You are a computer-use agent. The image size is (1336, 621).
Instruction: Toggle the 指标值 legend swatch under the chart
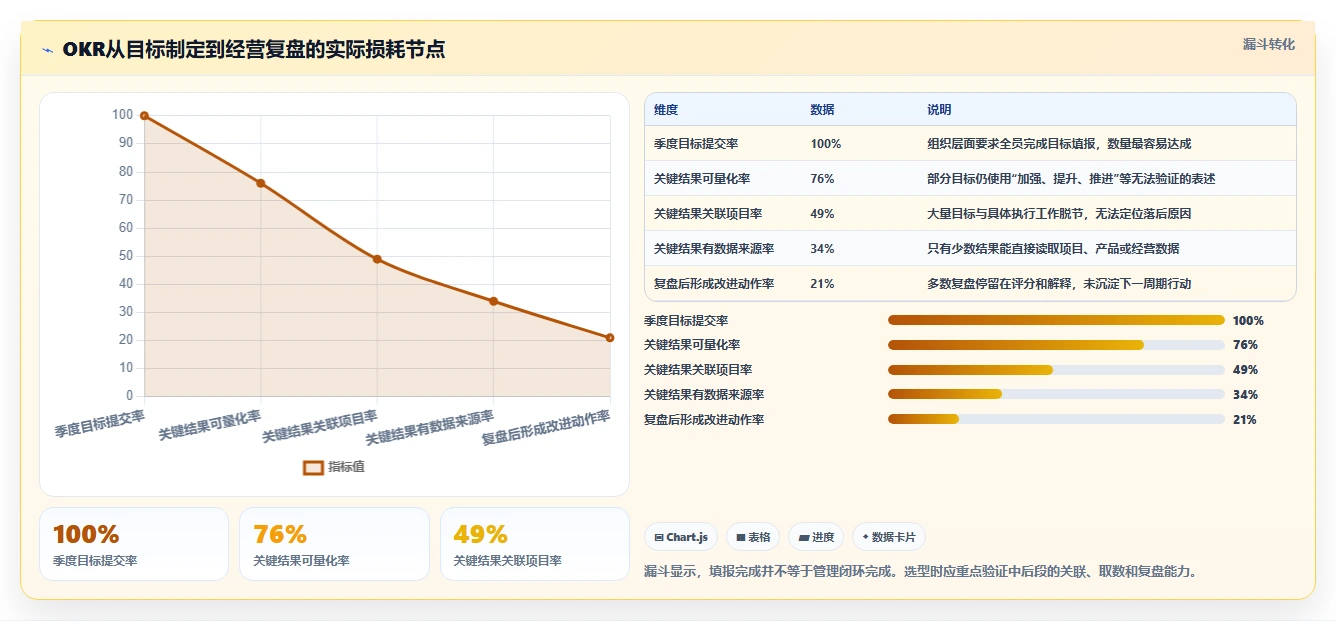click(313, 467)
